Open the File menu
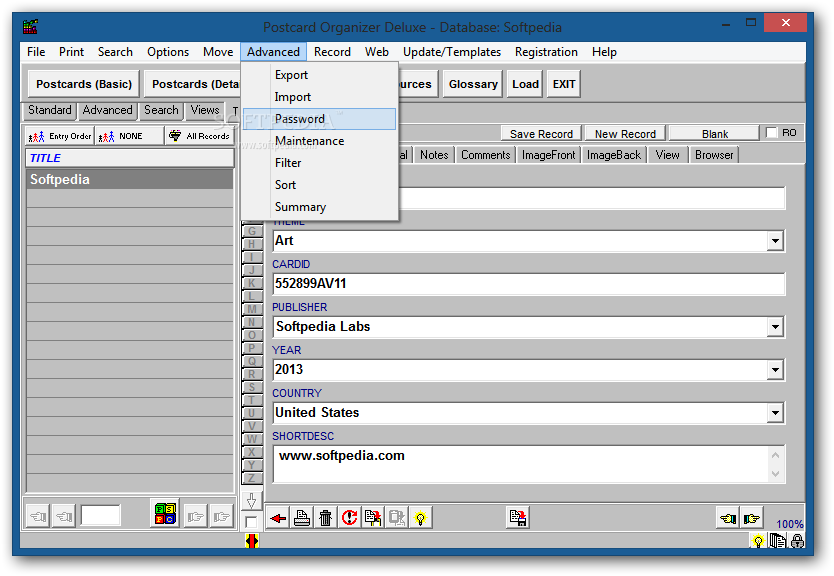834x576 pixels. (36, 52)
